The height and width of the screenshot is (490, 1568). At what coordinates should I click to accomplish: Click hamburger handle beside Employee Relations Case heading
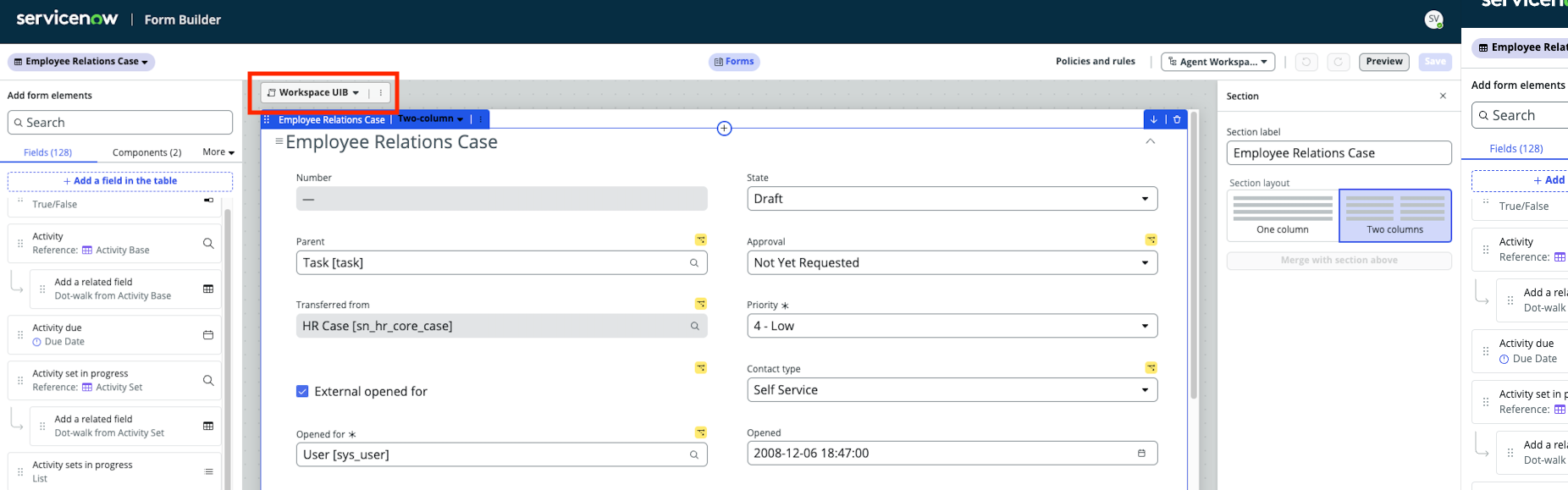point(279,141)
